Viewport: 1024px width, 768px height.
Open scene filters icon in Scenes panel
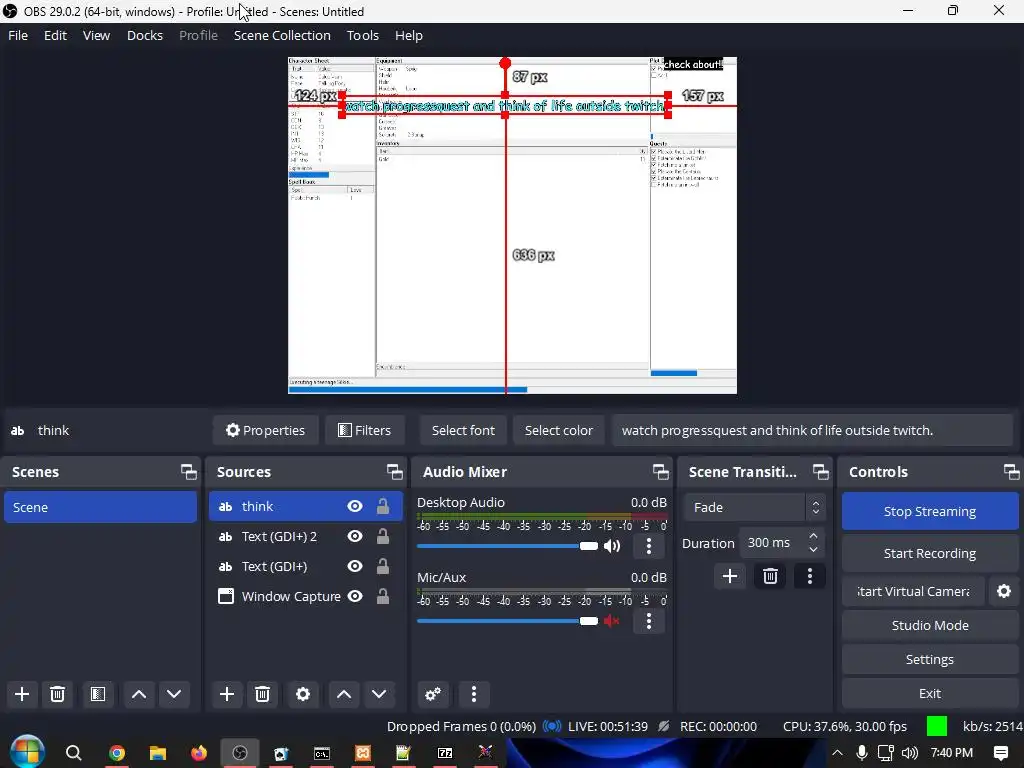pyautogui.click(x=98, y=694)
